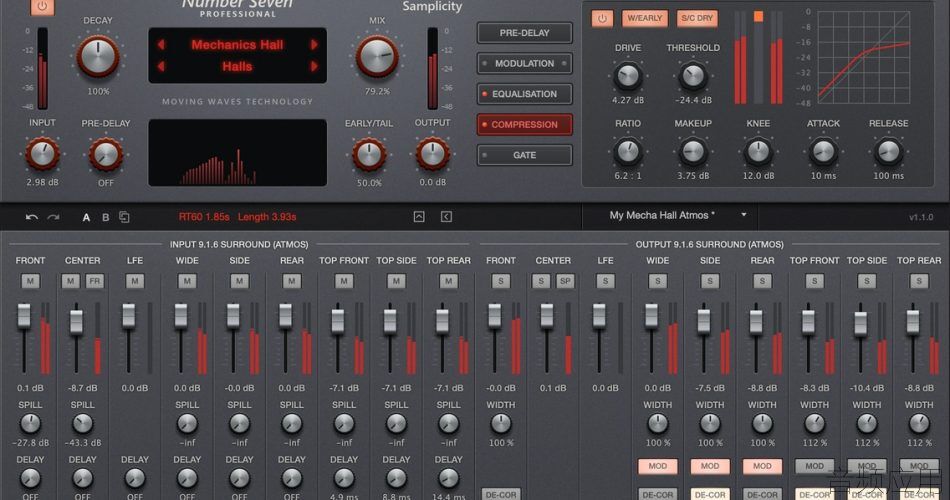Click the CENTER input SPILL knob
Image resolution: width=950 pixels, height=500 pixels.
82,424
